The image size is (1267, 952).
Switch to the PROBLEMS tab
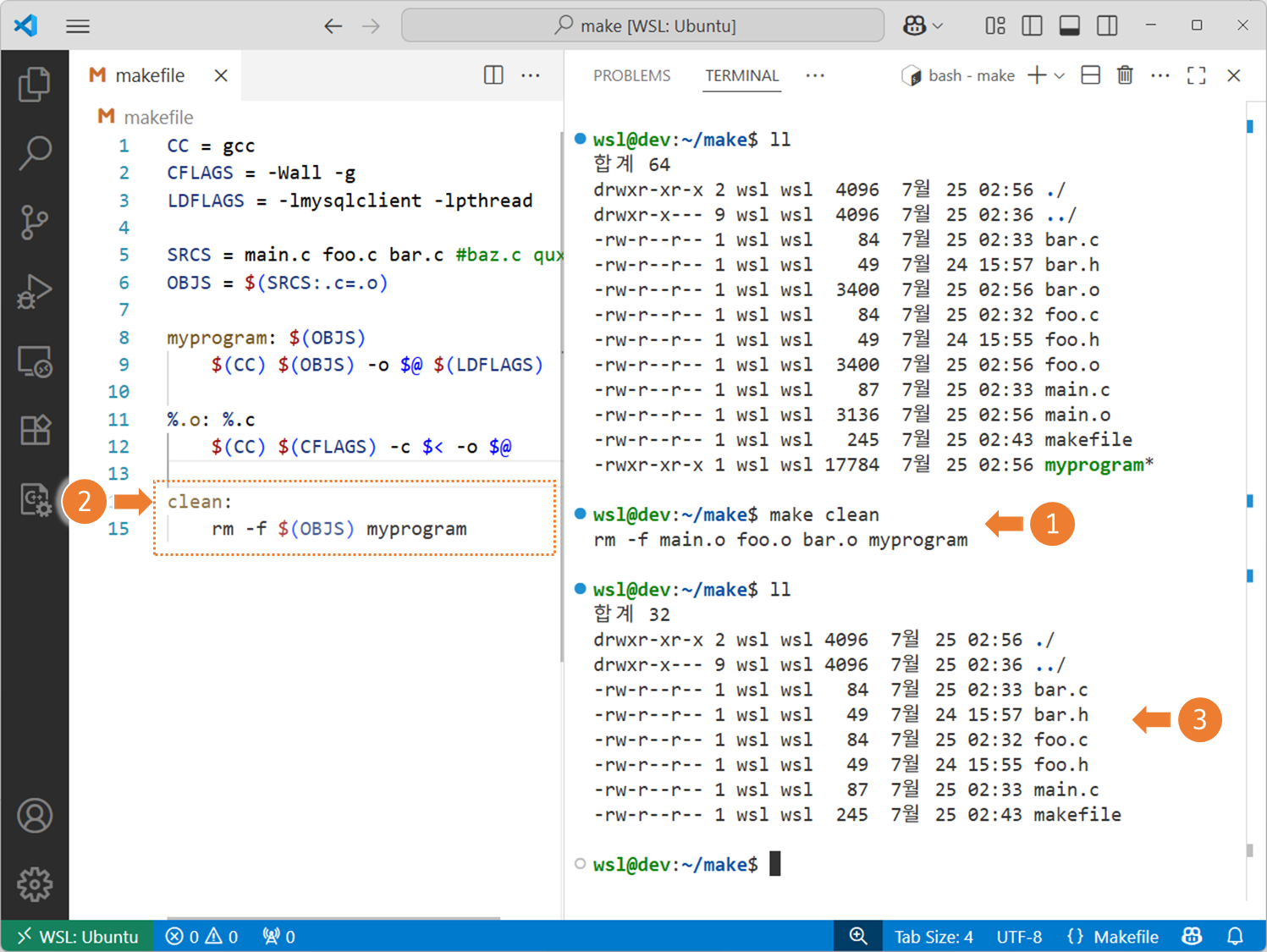click(631, 76)
